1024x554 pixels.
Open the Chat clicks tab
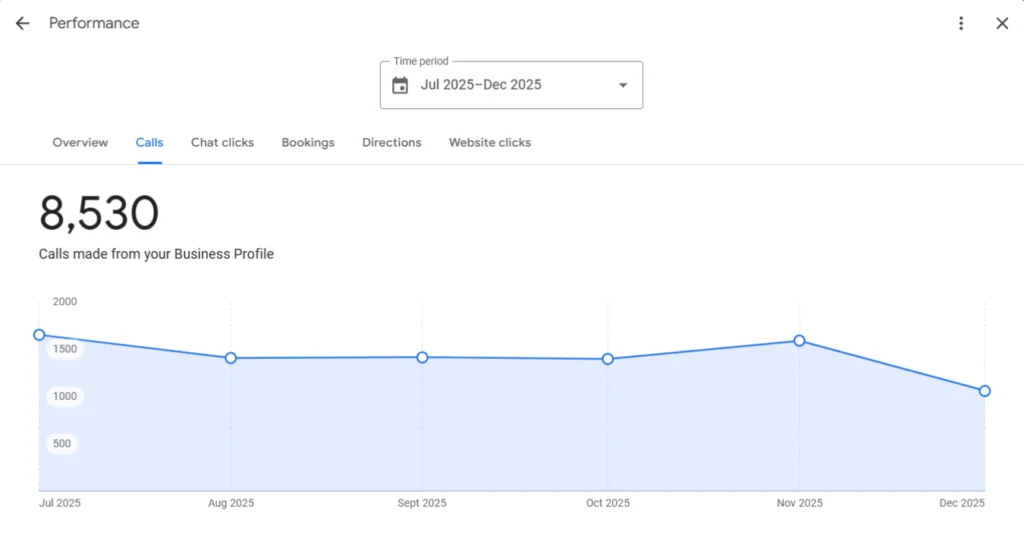pyautogui.click(x=222, y=143)
